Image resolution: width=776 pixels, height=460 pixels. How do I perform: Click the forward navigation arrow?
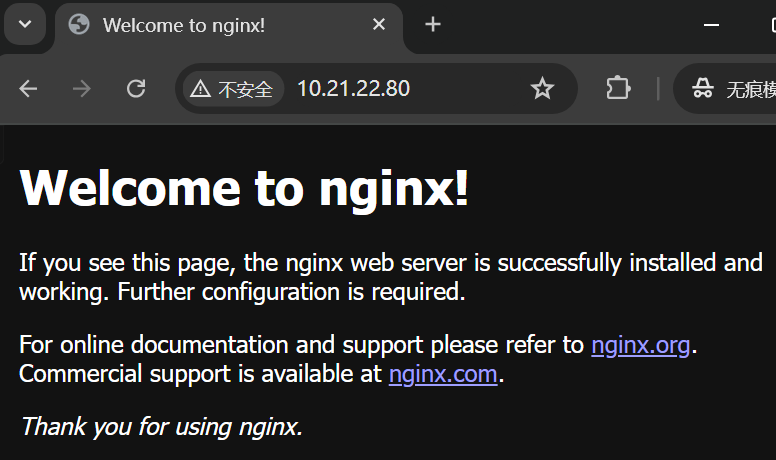tap(82, 89)
